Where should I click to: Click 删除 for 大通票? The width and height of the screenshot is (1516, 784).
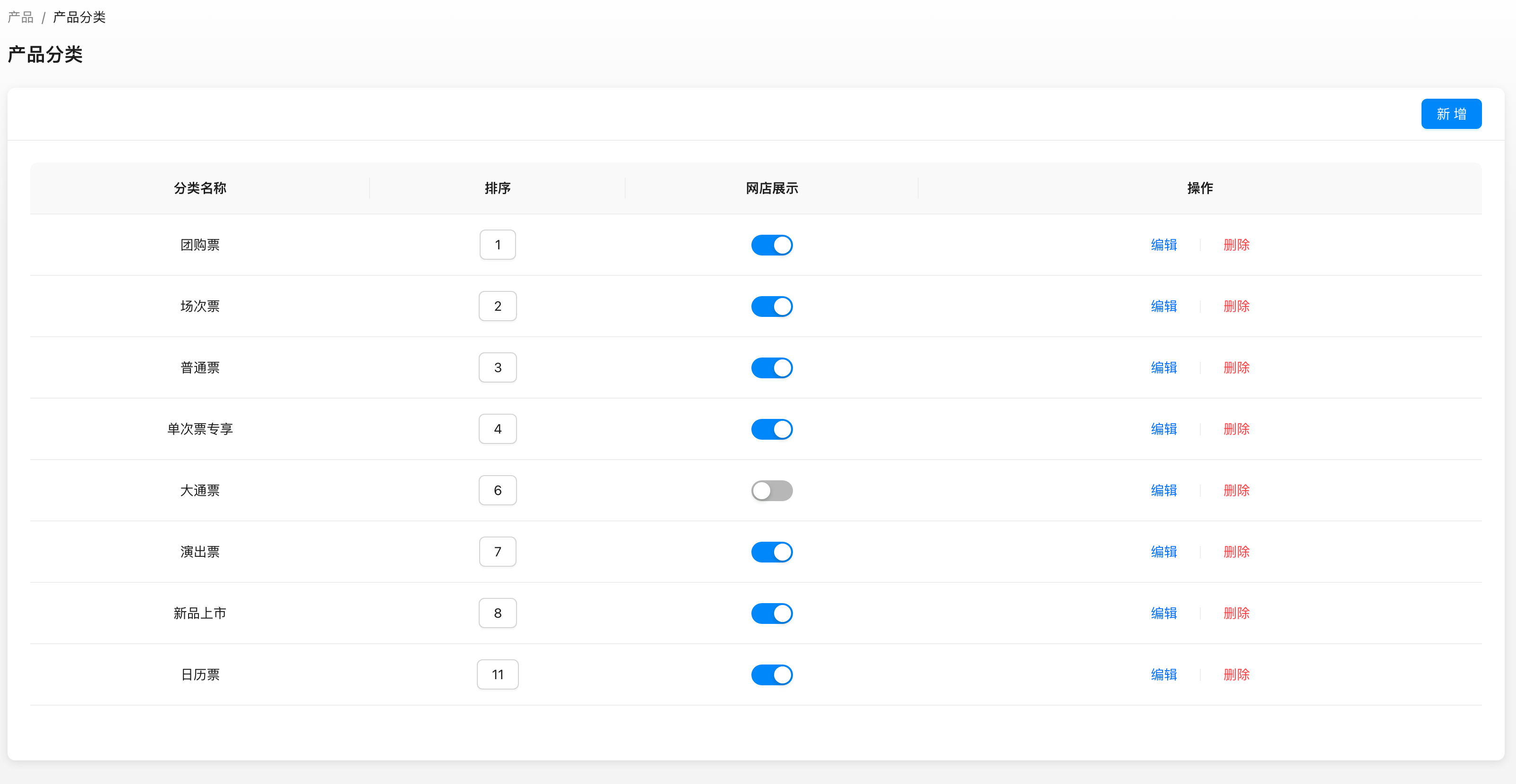coord(1236,490)
